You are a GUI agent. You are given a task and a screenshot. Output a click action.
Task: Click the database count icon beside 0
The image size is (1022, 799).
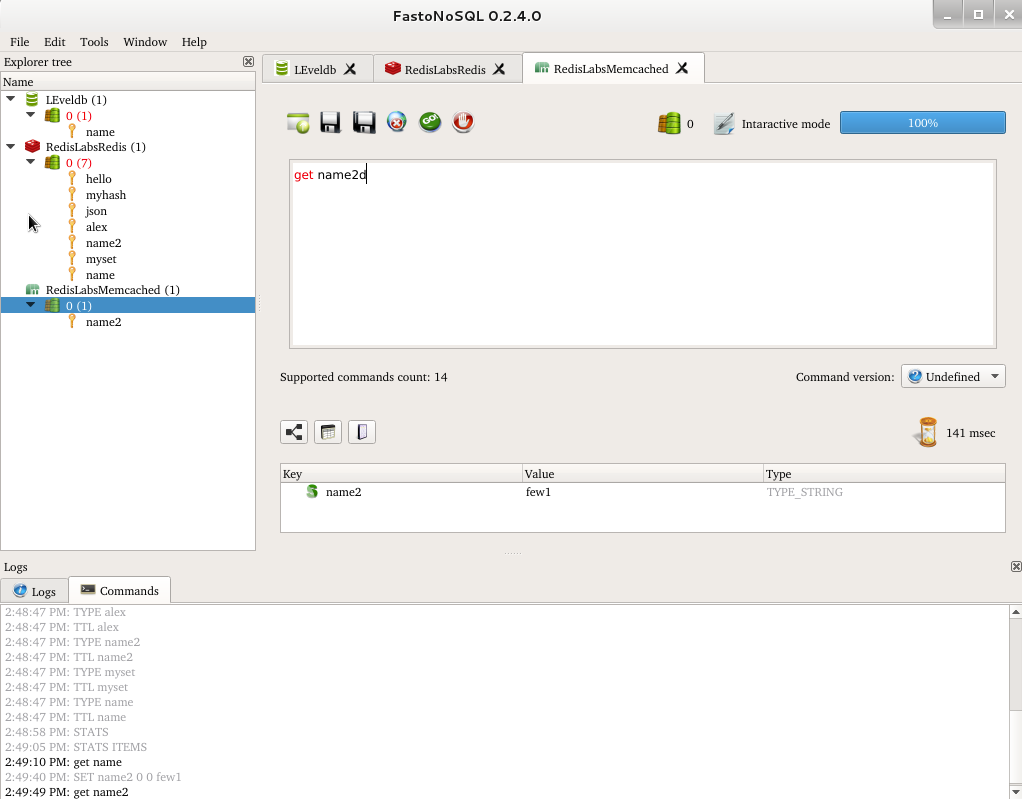[669, 123]
